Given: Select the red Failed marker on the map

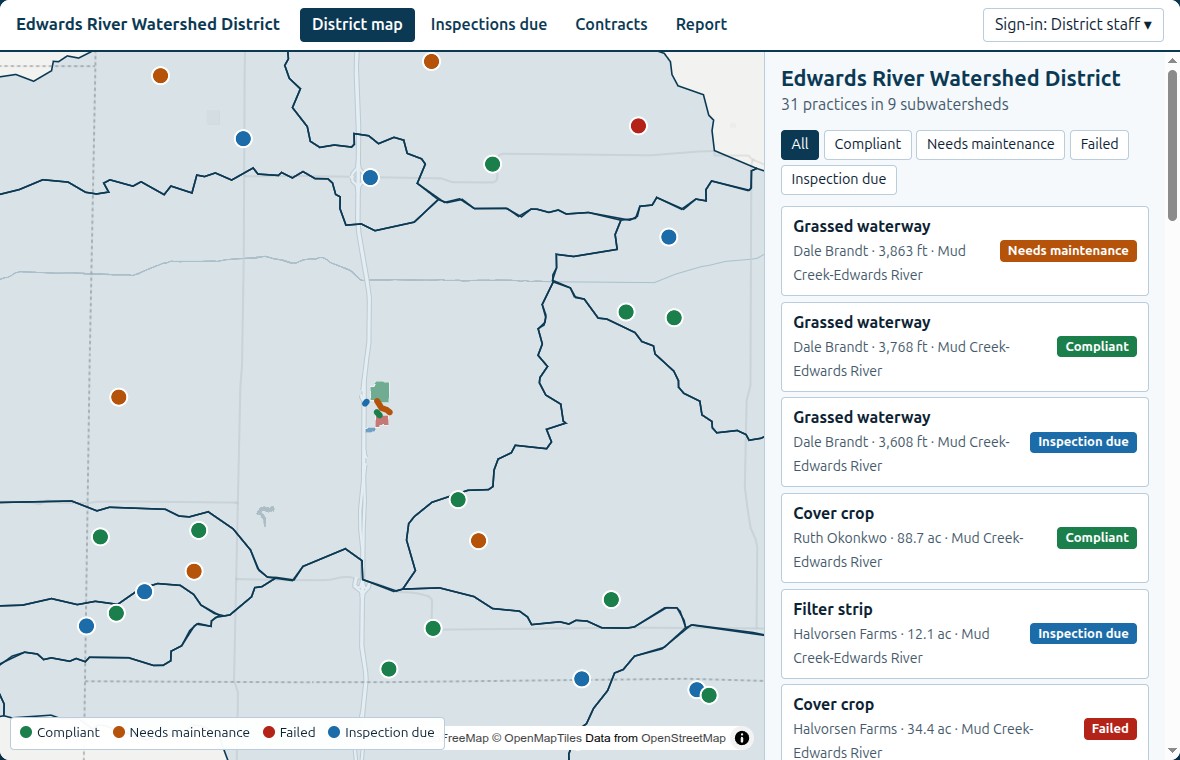Looking at the screenshot, I should pyautogui.click(x=638, y=126).
